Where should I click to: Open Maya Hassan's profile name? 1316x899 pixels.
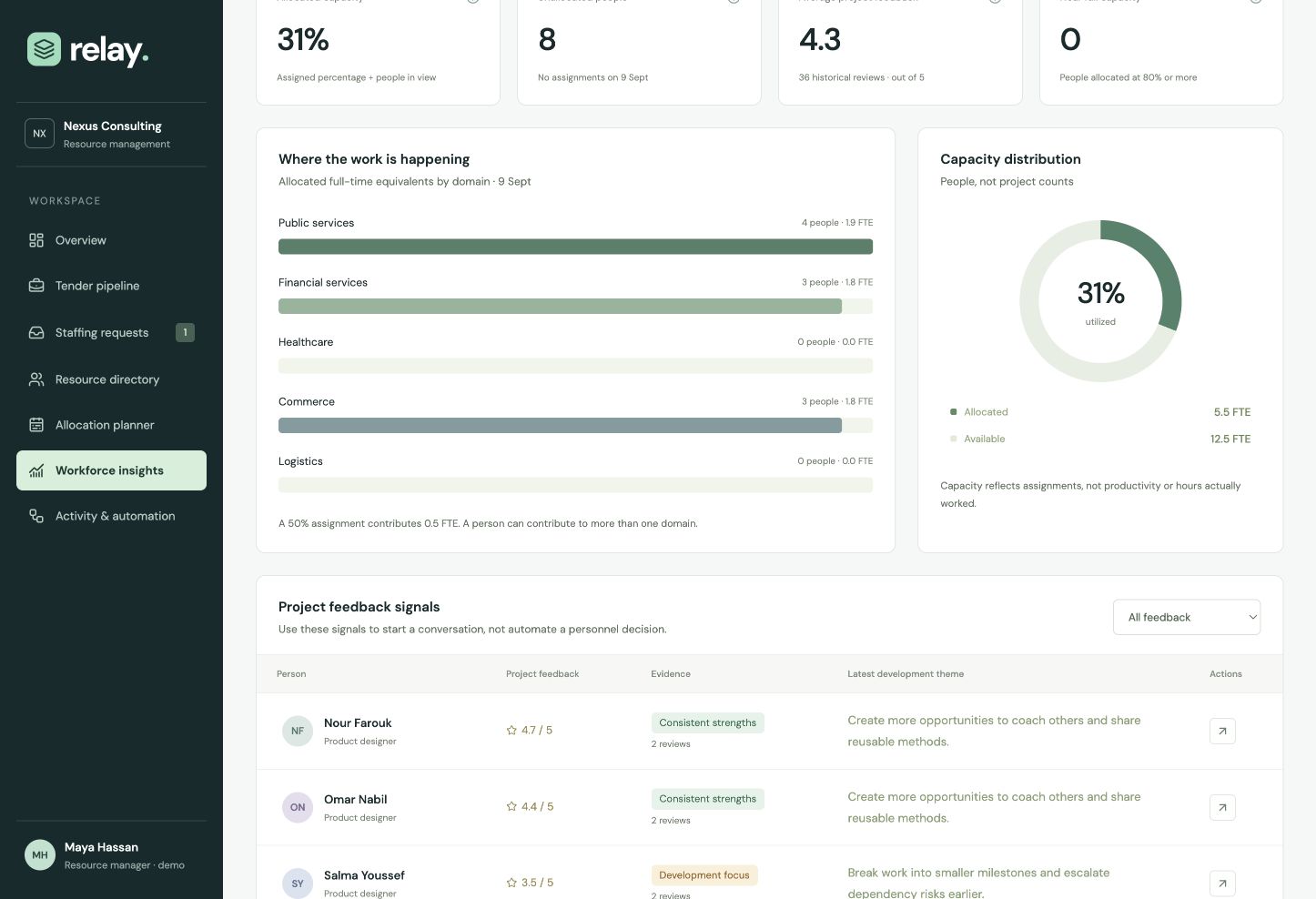tap(101, 847)
